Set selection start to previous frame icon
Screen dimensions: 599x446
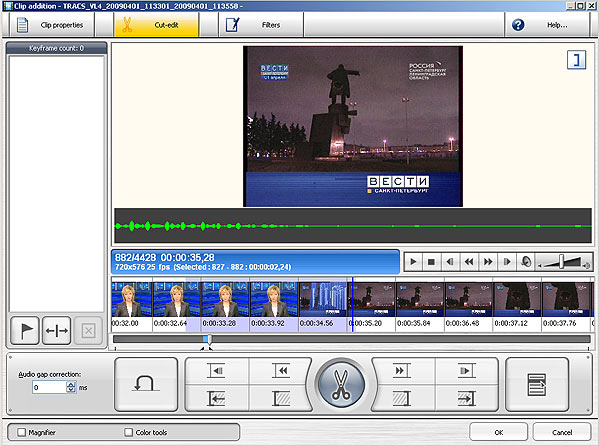coord(217,371)
